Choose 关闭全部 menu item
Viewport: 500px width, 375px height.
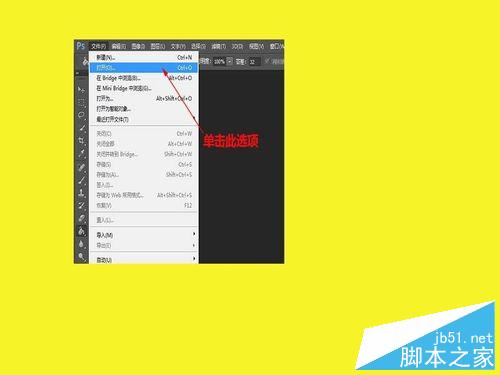coord(144,144)
